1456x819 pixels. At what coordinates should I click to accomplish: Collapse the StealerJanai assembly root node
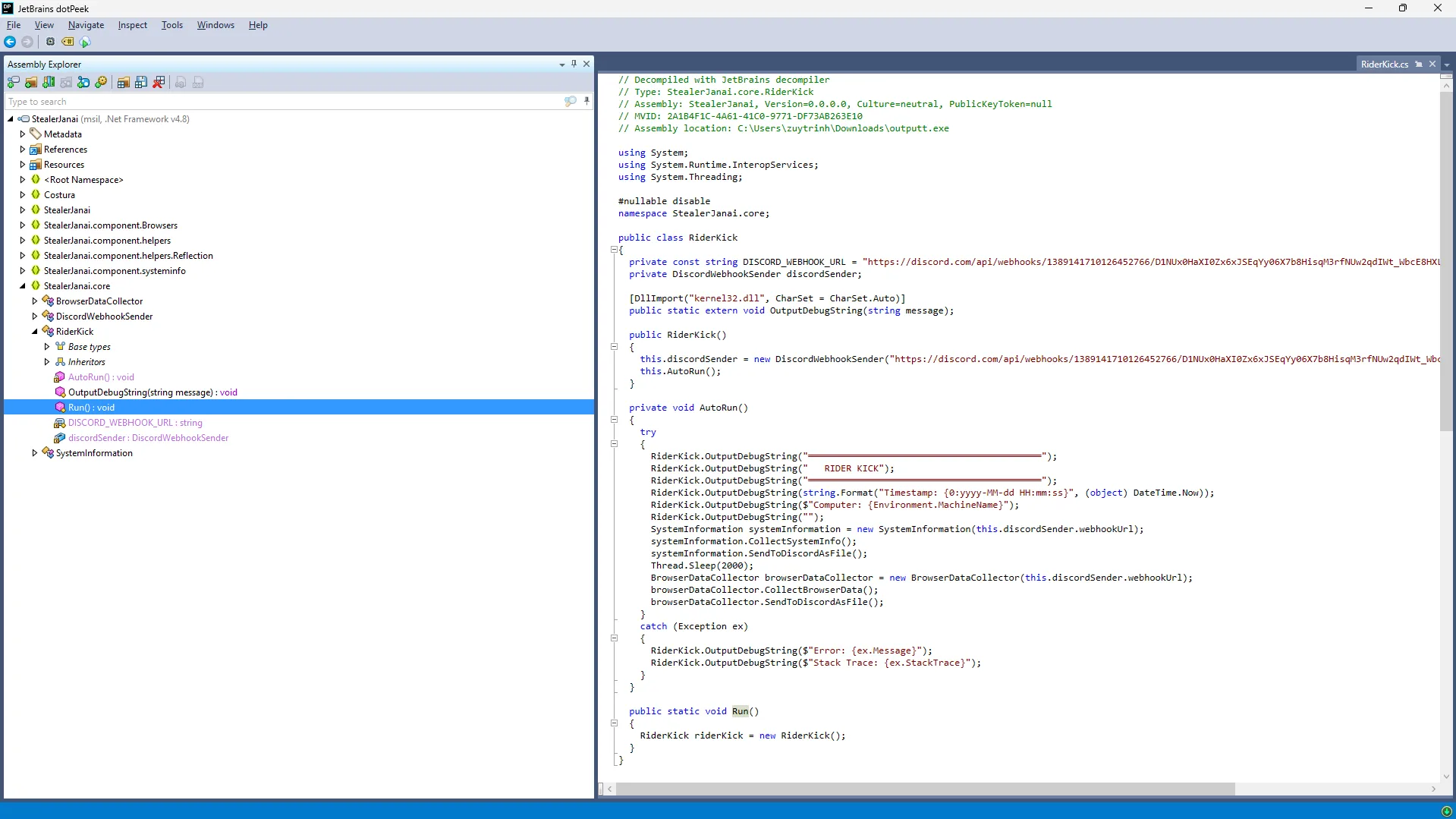[11, 119]
